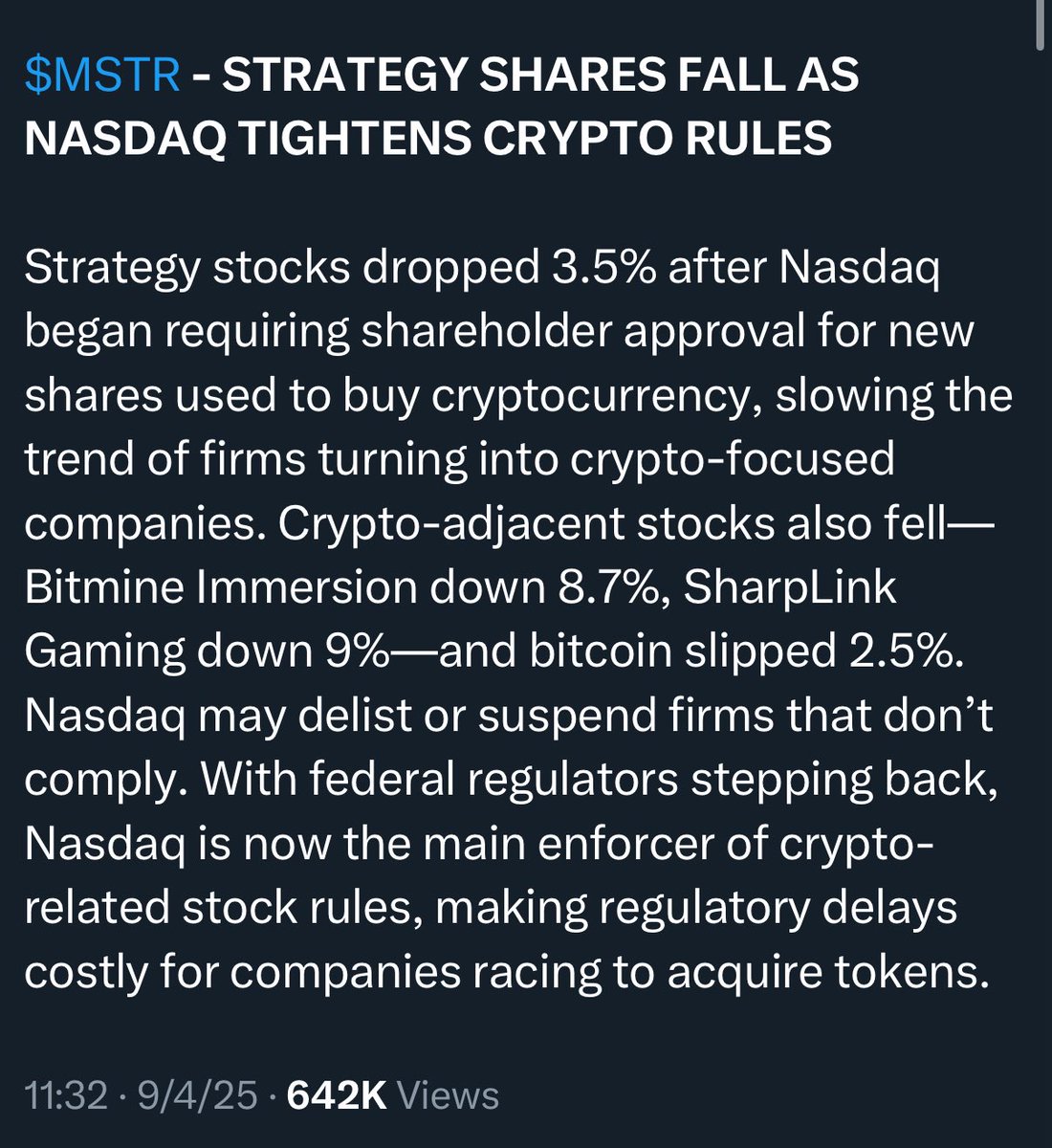1052x1148 pixels.
Task: Click the phrase making regulatory delays
Action: (x=696, y=908)
